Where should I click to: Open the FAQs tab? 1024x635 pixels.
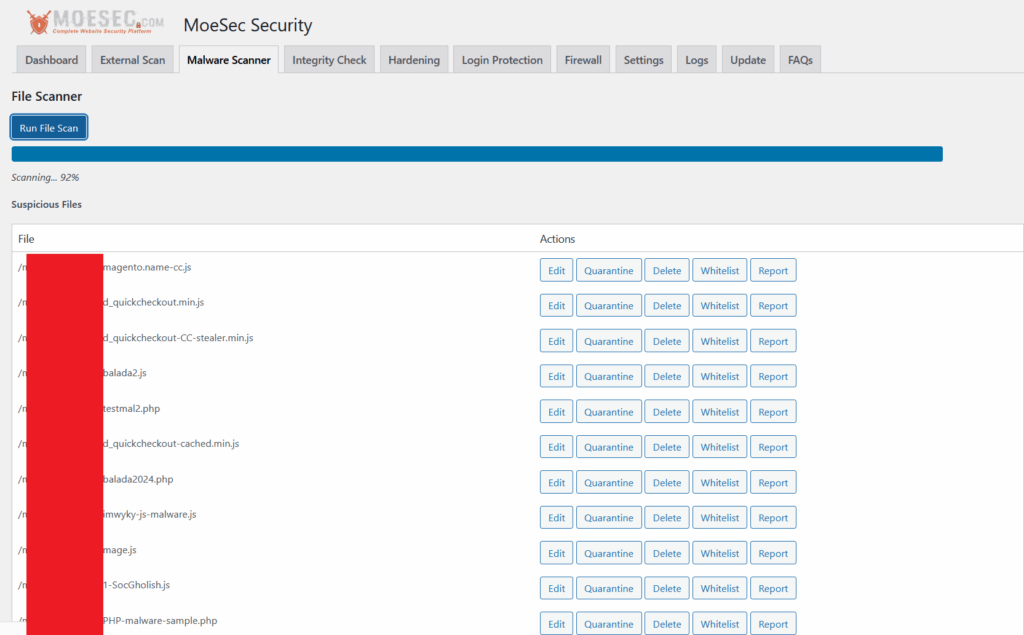[800, 59]
